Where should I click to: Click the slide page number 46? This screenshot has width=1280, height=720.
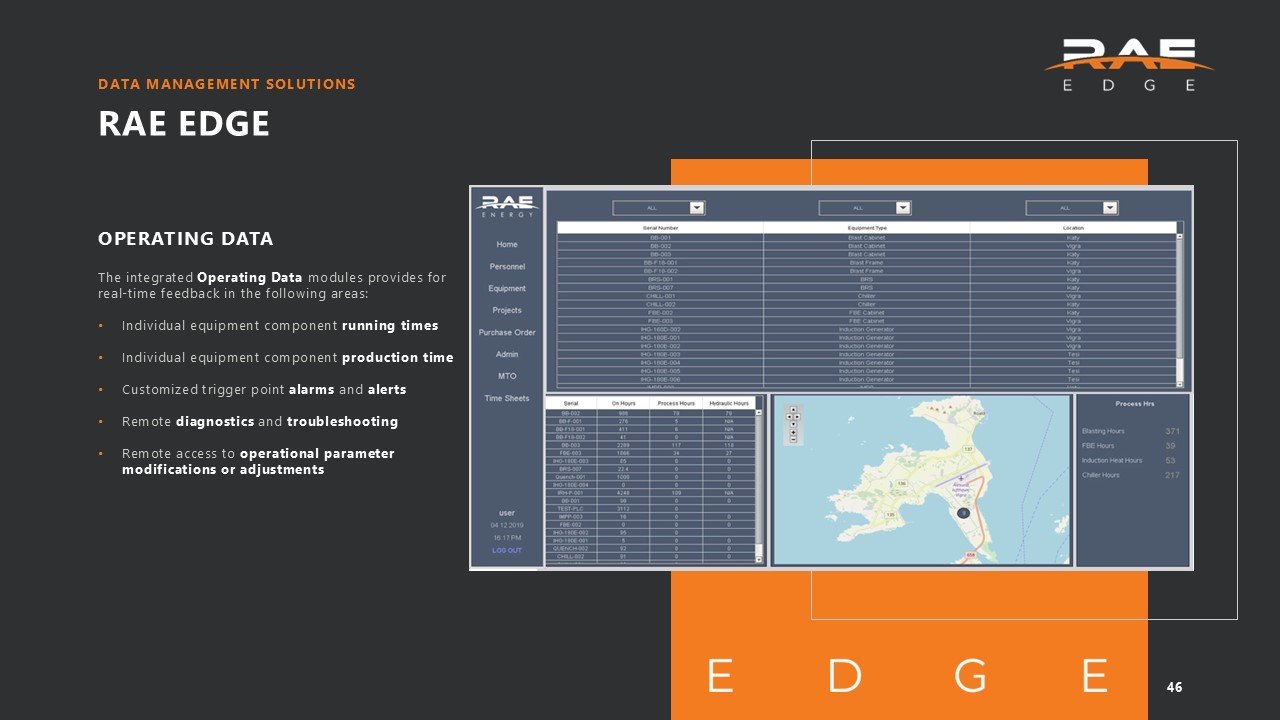pyautogui.click(x=1174, y=687)
